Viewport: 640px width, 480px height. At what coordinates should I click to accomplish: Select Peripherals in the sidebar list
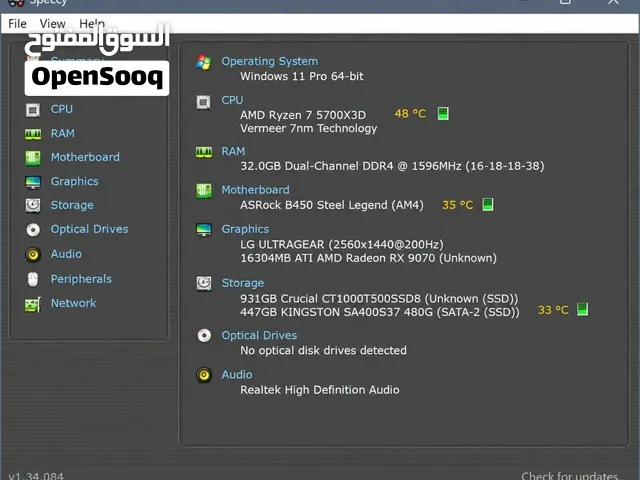tap(81, 279)
